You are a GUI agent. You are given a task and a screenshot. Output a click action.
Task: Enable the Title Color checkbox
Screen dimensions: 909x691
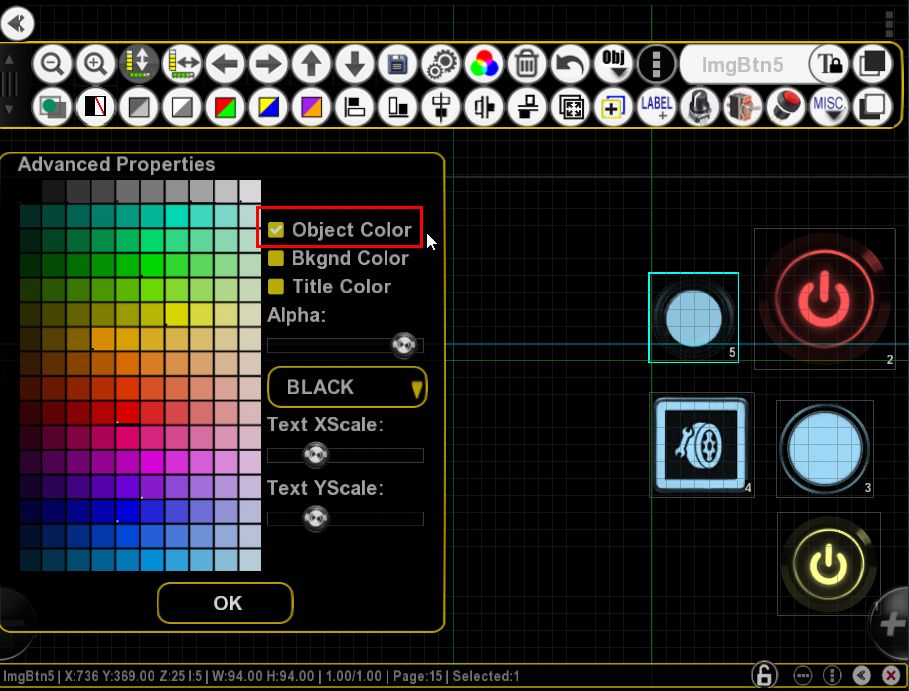276,286
